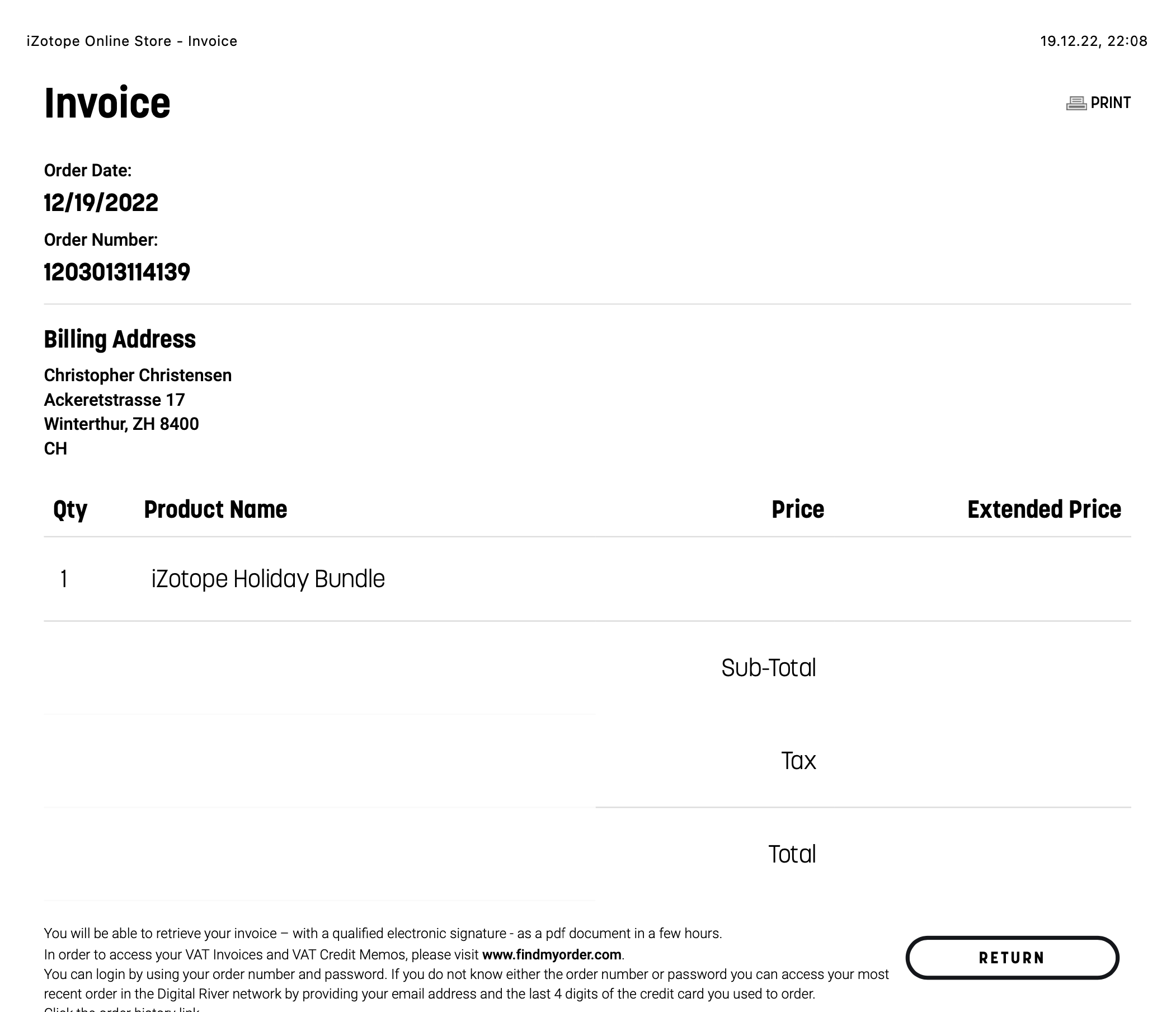The image size is (1176, 1012).
Task: Click the order date 12/19/2022
Action: [101, 203]
